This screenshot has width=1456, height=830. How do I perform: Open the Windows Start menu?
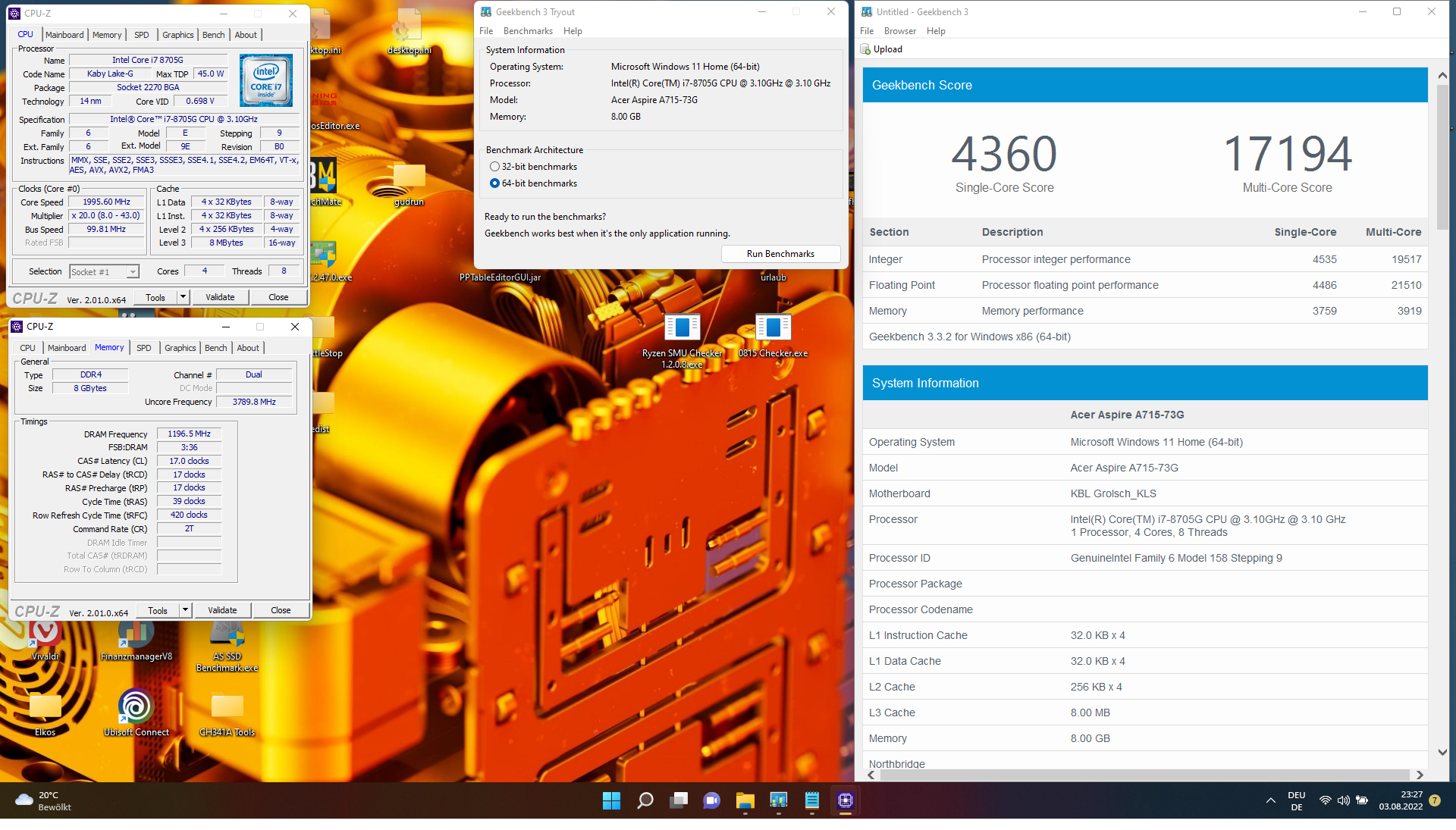611,800
